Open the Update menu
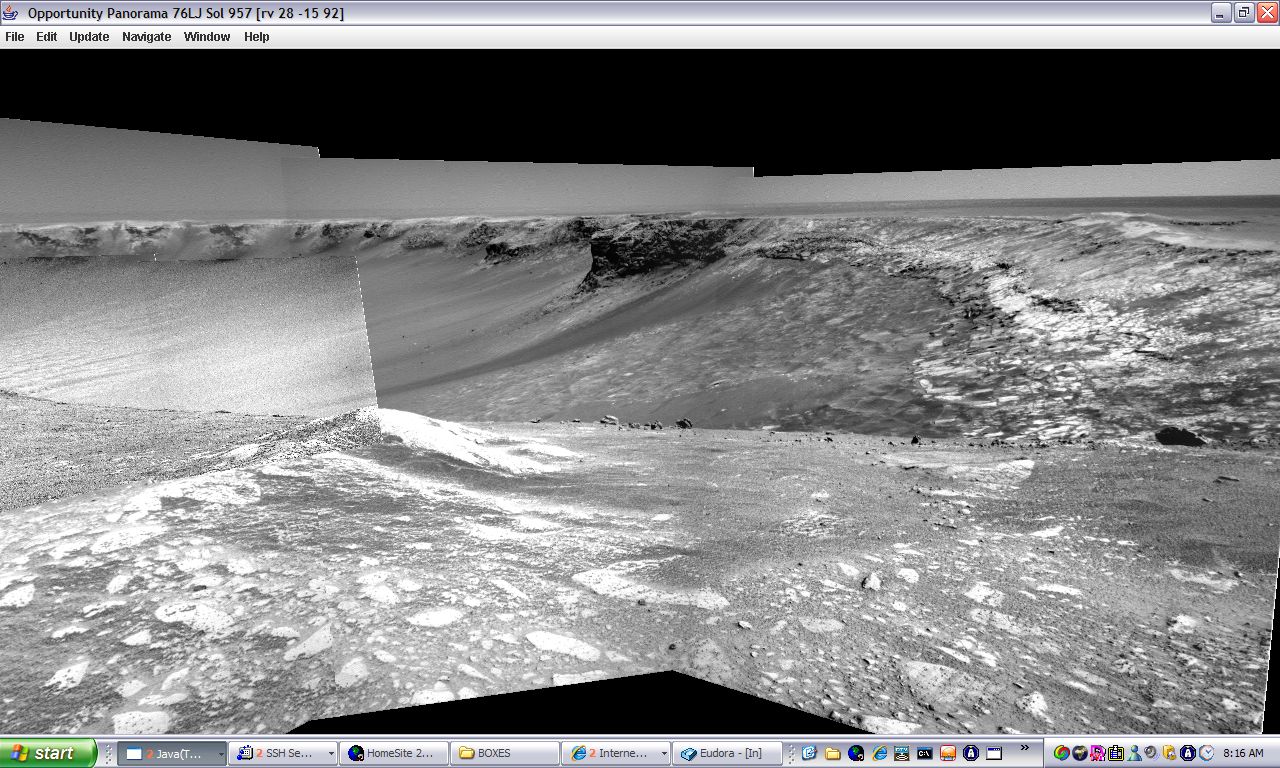 89,37
